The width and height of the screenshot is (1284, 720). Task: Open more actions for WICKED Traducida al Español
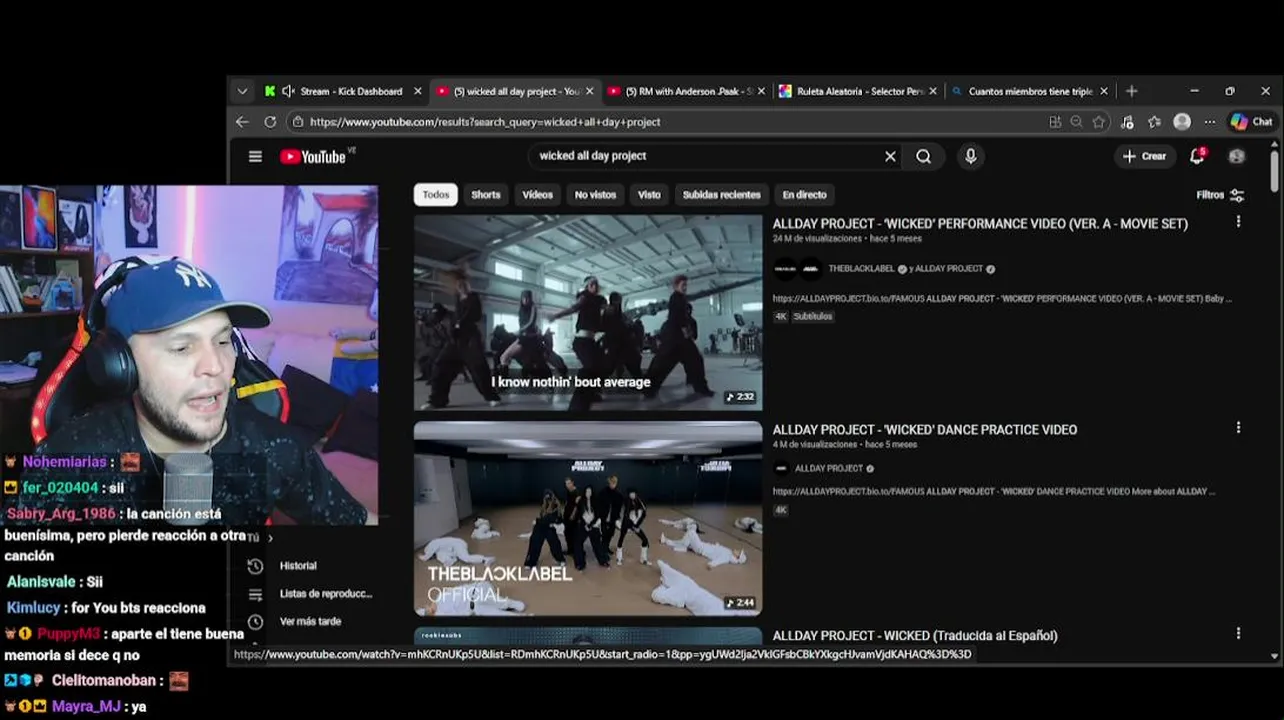coord(1238,634)
